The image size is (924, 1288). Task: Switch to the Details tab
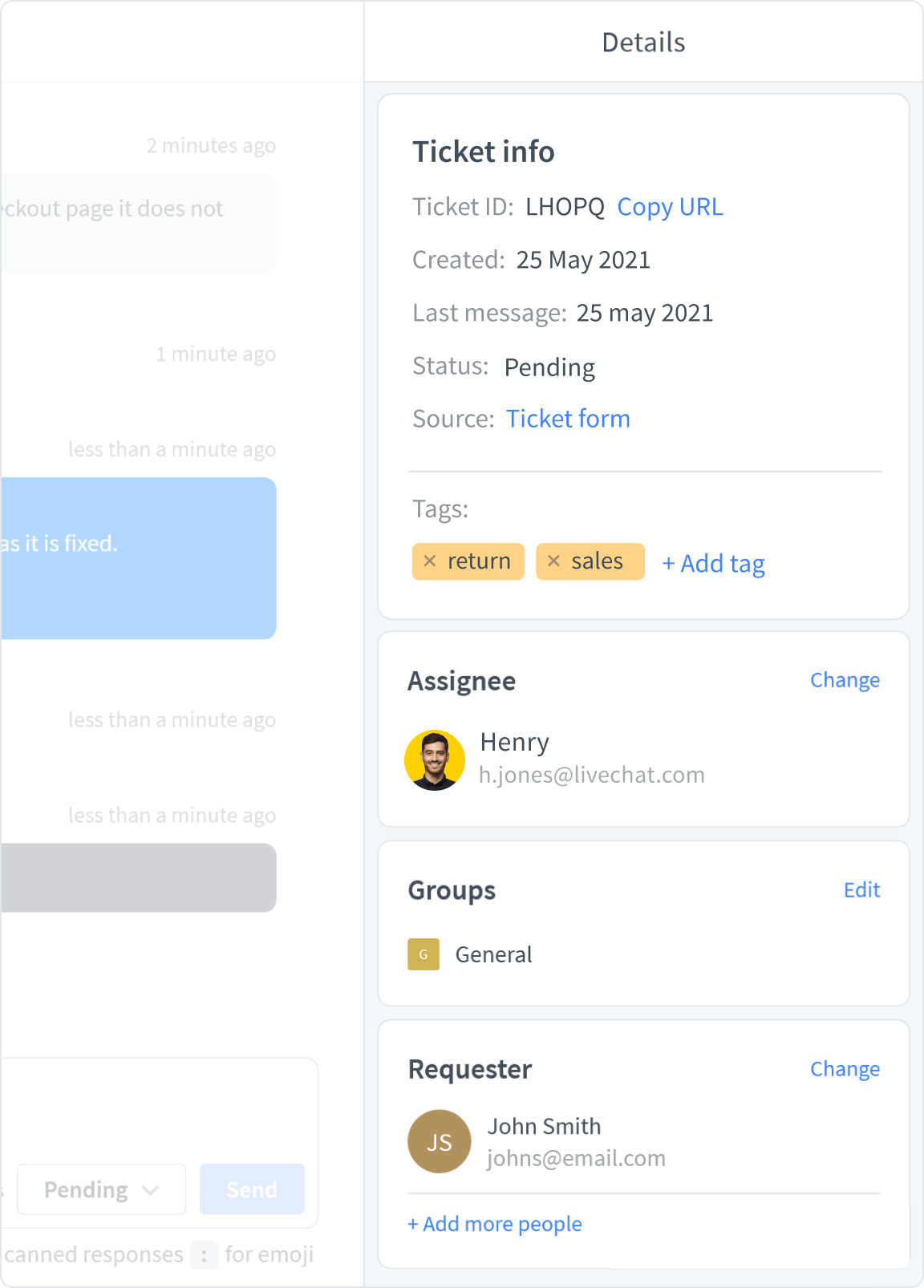(x=642, y=43)
